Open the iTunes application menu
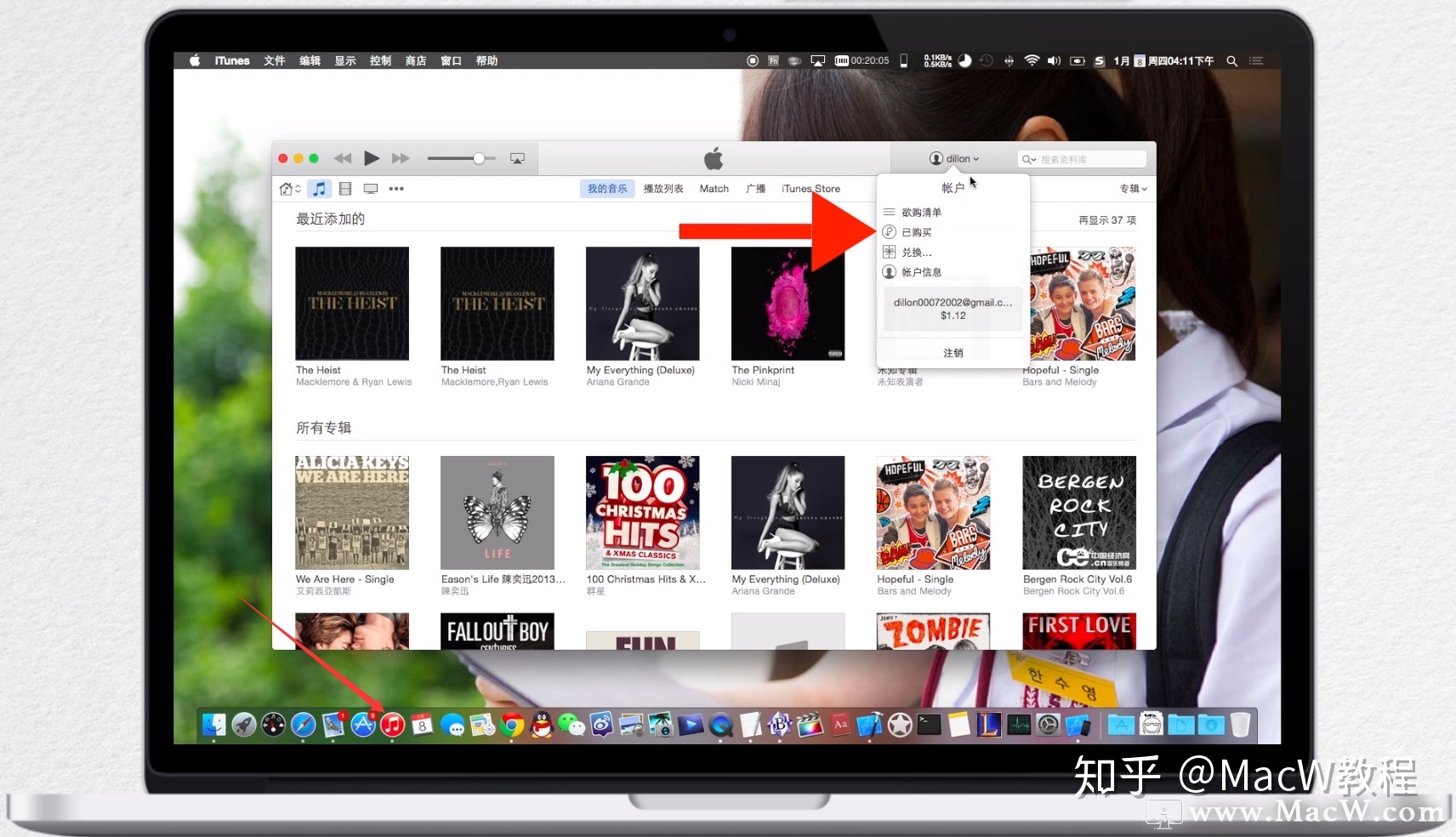1456x837 pixels. click(232, 61)
